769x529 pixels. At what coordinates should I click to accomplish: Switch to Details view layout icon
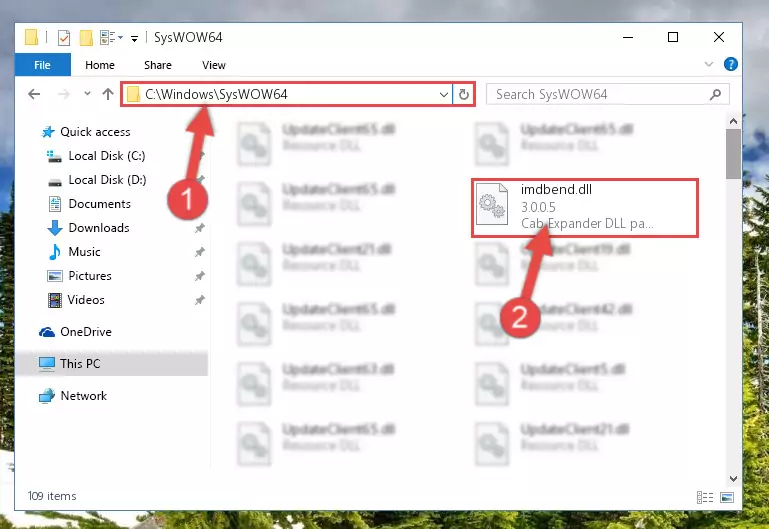[x=705, y=497]
